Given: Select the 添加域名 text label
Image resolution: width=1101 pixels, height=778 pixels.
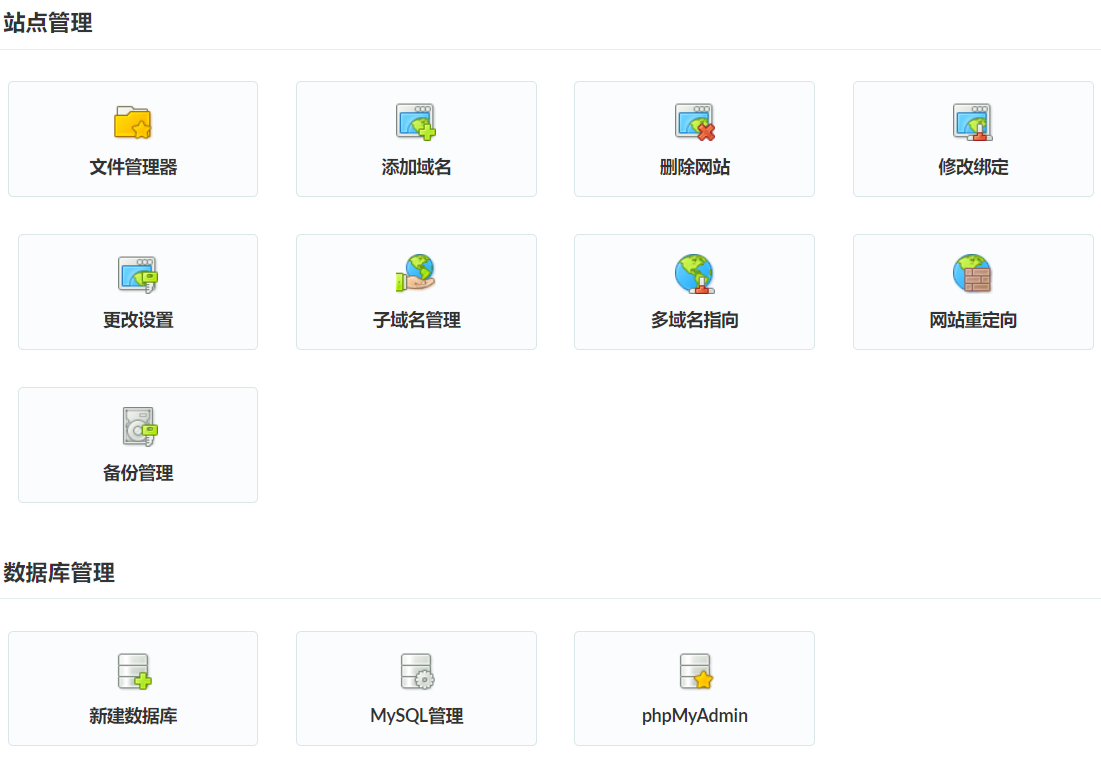Looking at the screenshot, I should pyautogui.click(x=416, y=167).
